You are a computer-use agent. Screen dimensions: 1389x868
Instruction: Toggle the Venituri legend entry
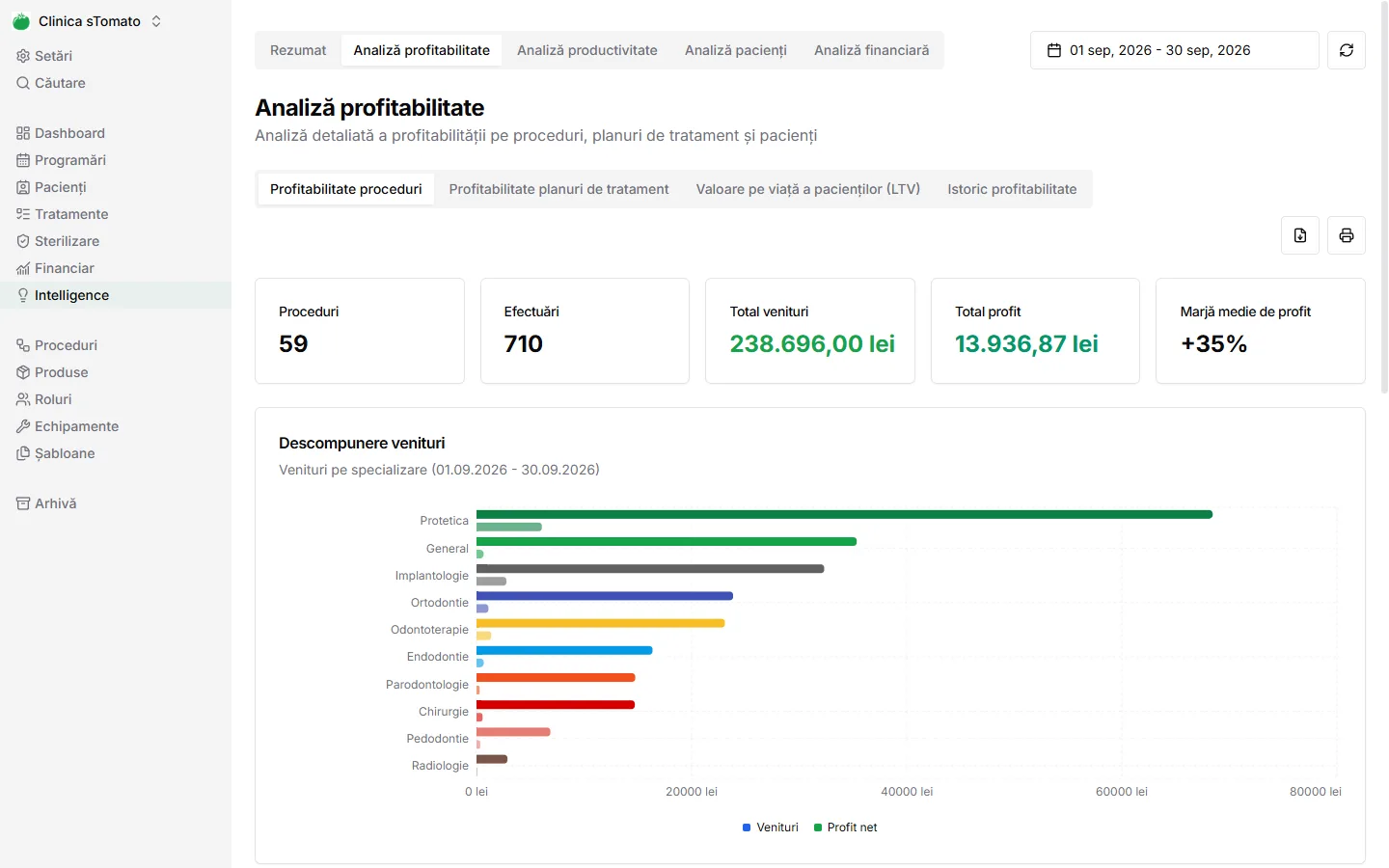click(771, 827)
